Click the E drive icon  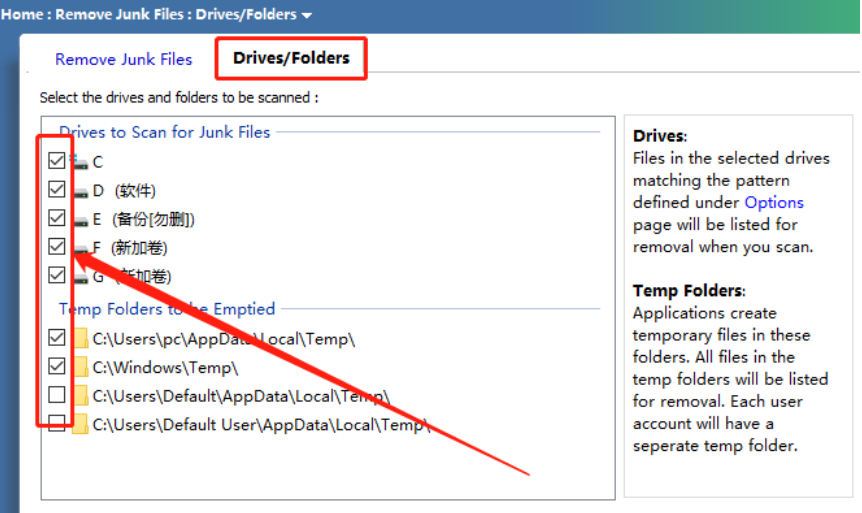point(80,220)
